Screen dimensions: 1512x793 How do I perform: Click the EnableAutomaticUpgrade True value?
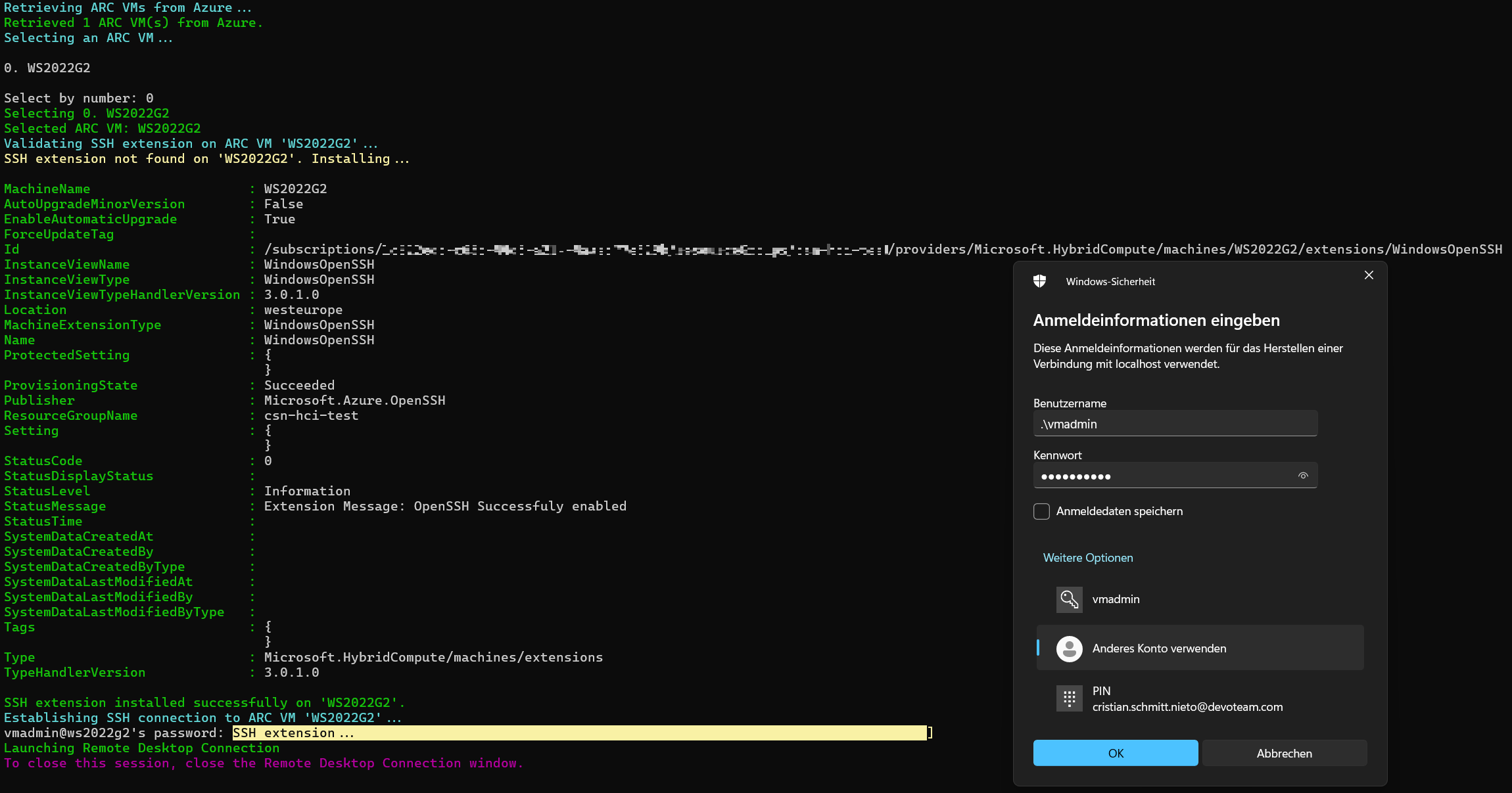coord(279,219)
